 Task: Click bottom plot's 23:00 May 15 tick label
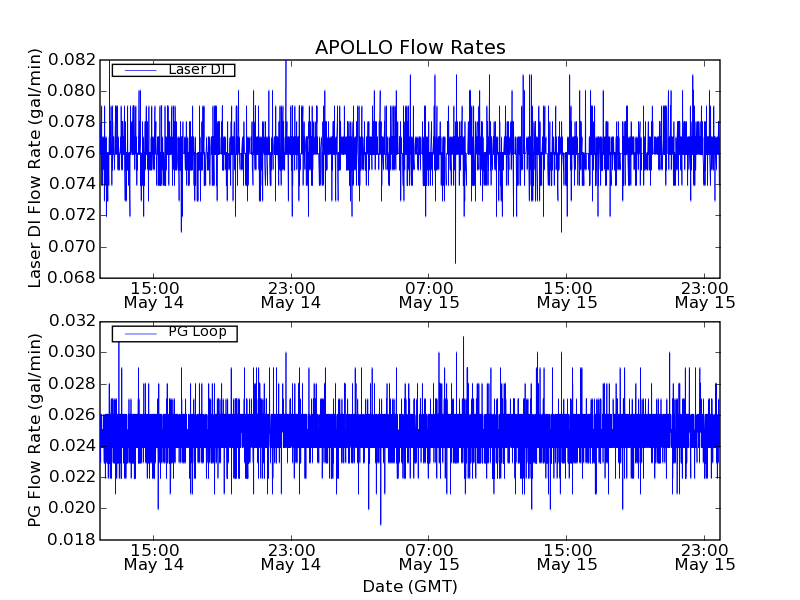704,556
